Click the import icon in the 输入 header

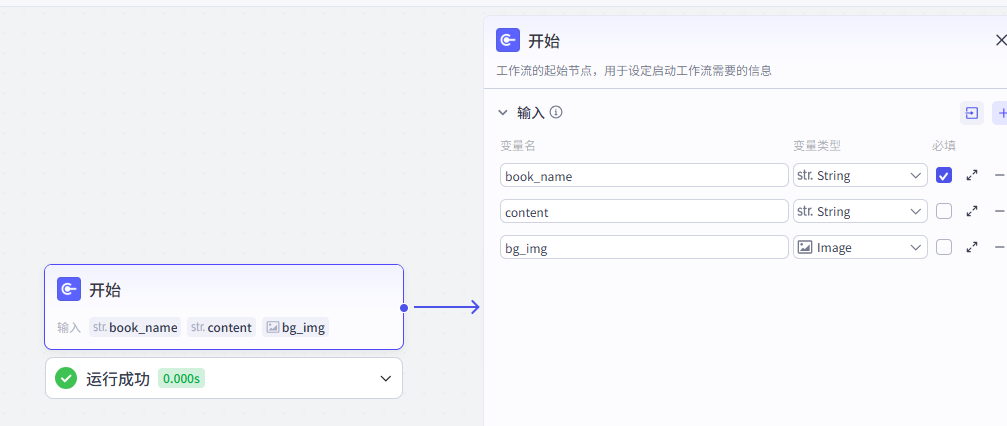click(971, 113)
